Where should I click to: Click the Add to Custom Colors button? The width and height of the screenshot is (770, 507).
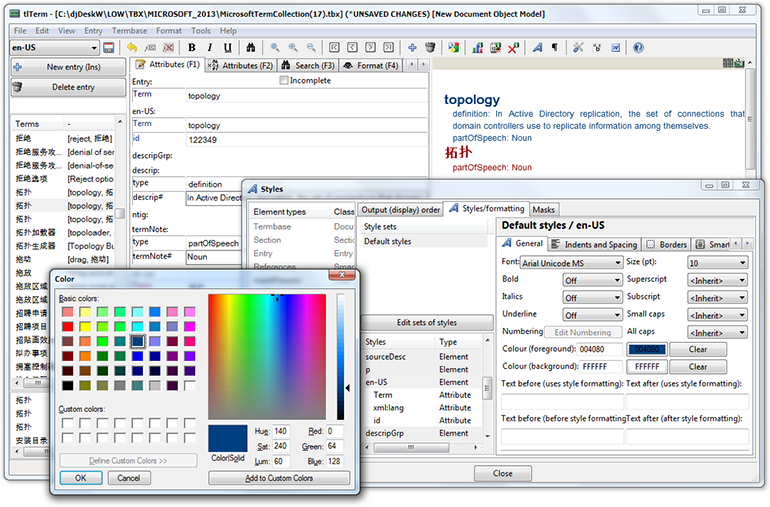(279, 478)
